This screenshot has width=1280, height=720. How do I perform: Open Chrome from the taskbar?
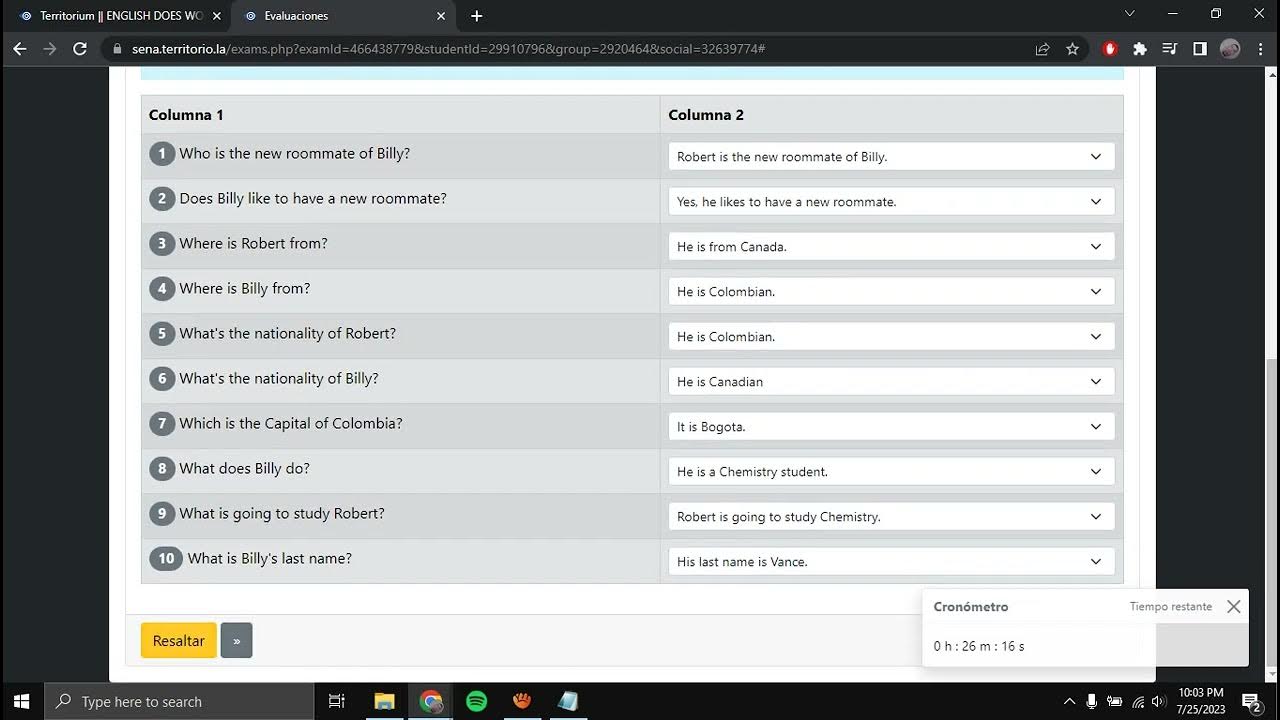pyautogui.click(x=431, y=701)
